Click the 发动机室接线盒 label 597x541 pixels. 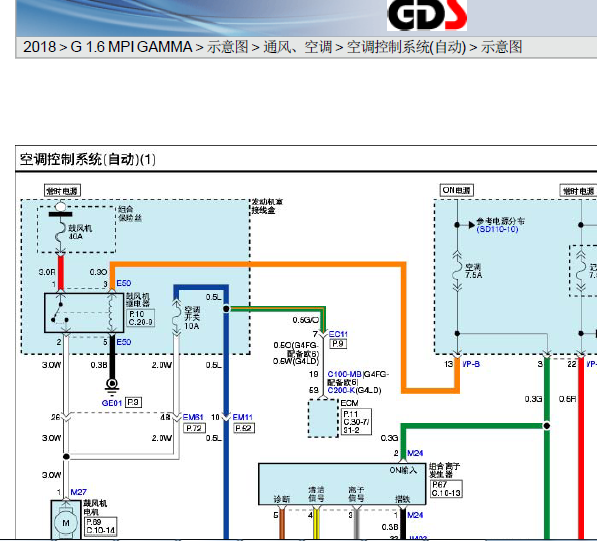coord(267,206)
